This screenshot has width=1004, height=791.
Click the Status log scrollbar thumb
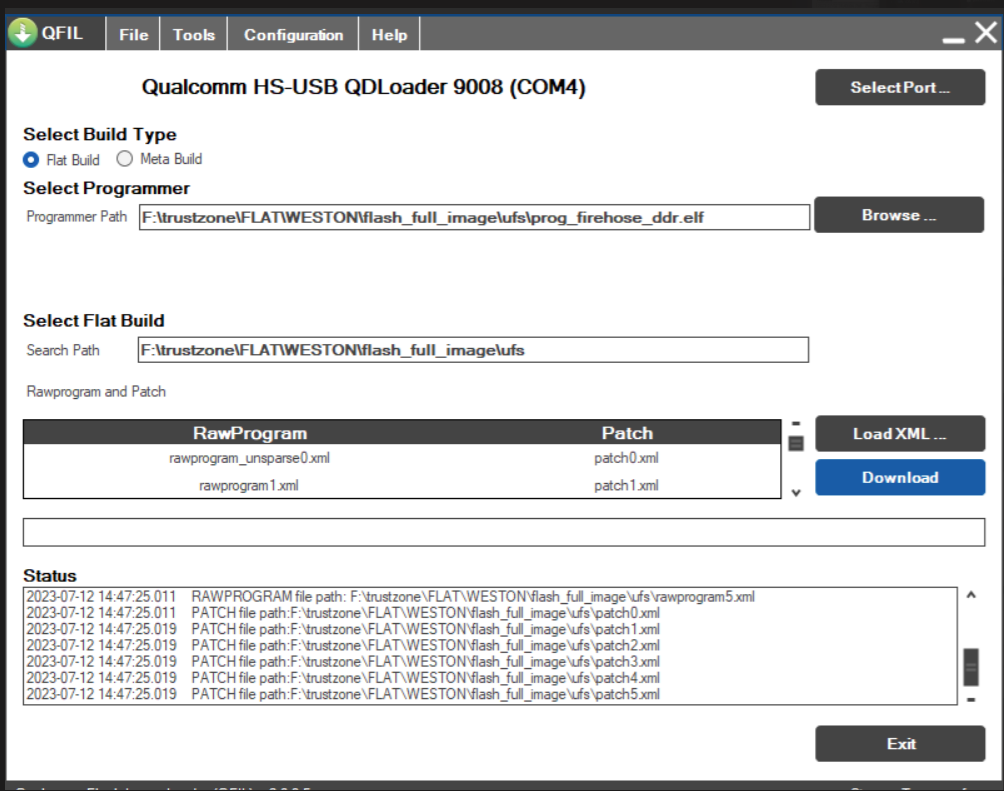point(971,667)
